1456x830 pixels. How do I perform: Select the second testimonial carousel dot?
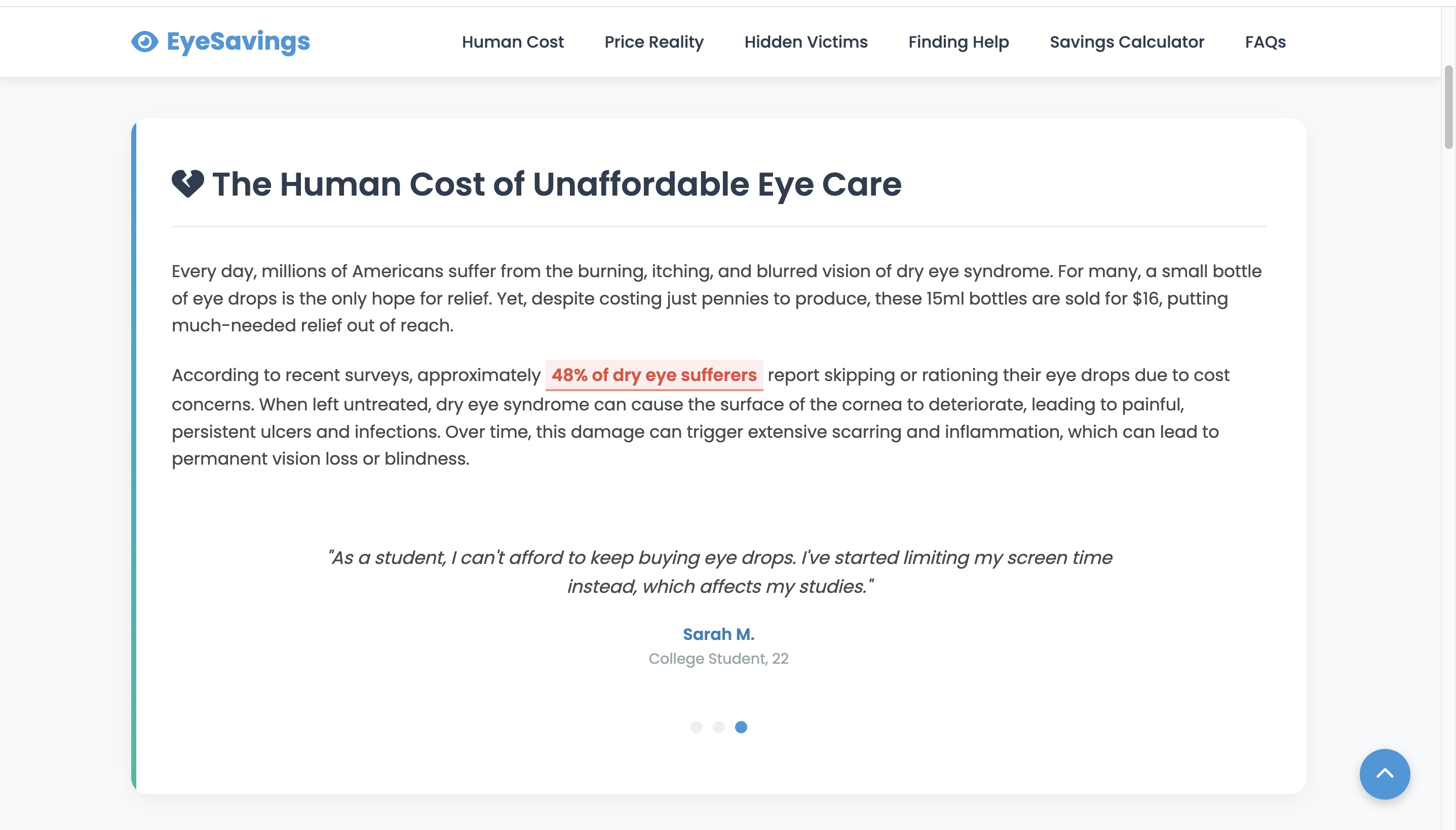pos(718,727)
